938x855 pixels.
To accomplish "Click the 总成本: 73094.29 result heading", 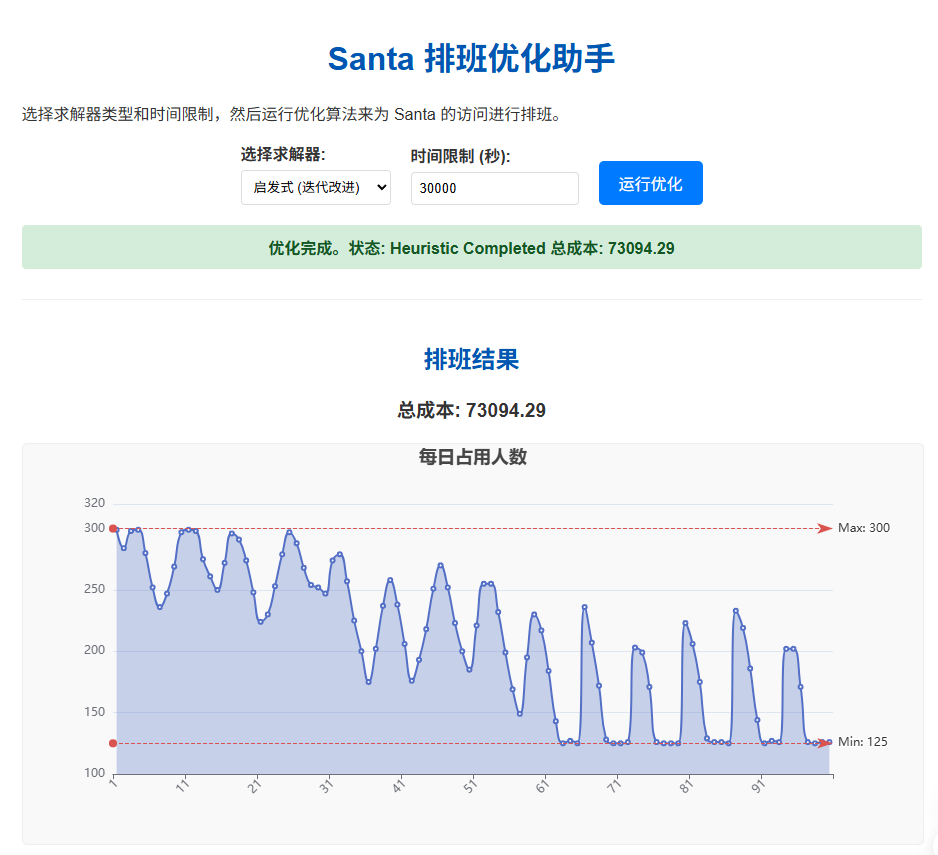I will (471, 410).
